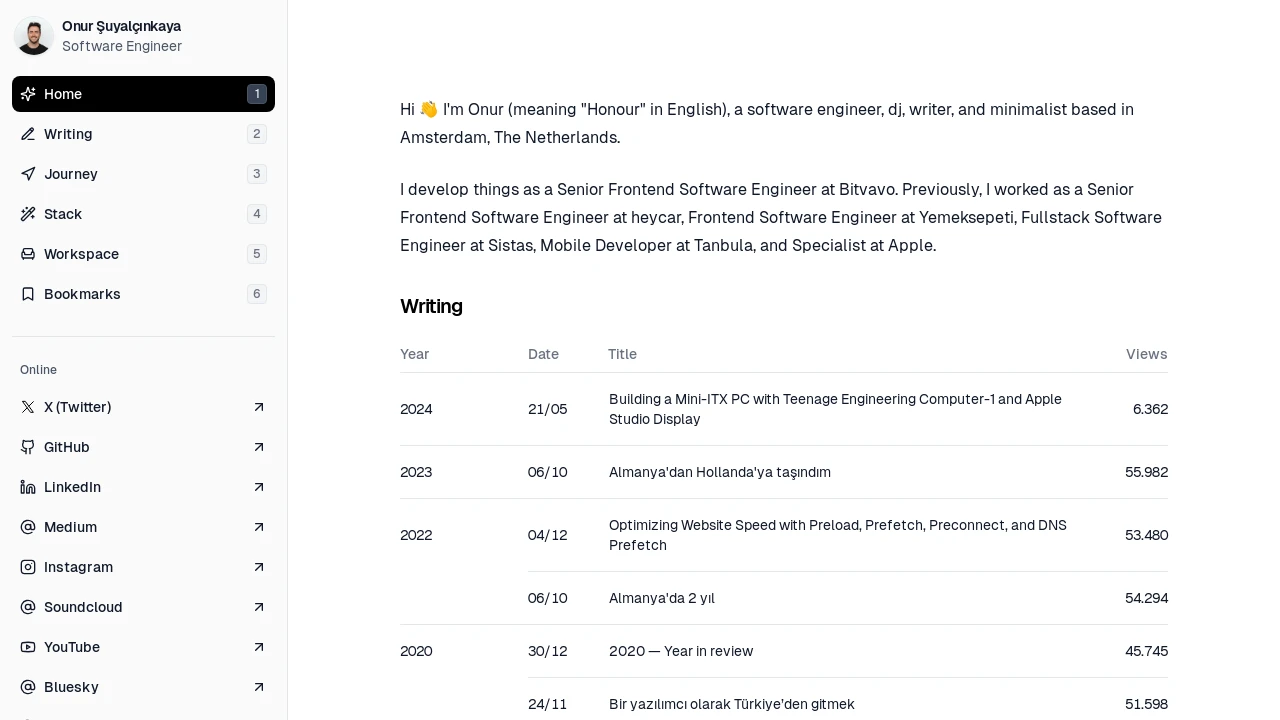Click the GitHub logo icon
Screen dimensions: 1280x720
tap(28, 447)
